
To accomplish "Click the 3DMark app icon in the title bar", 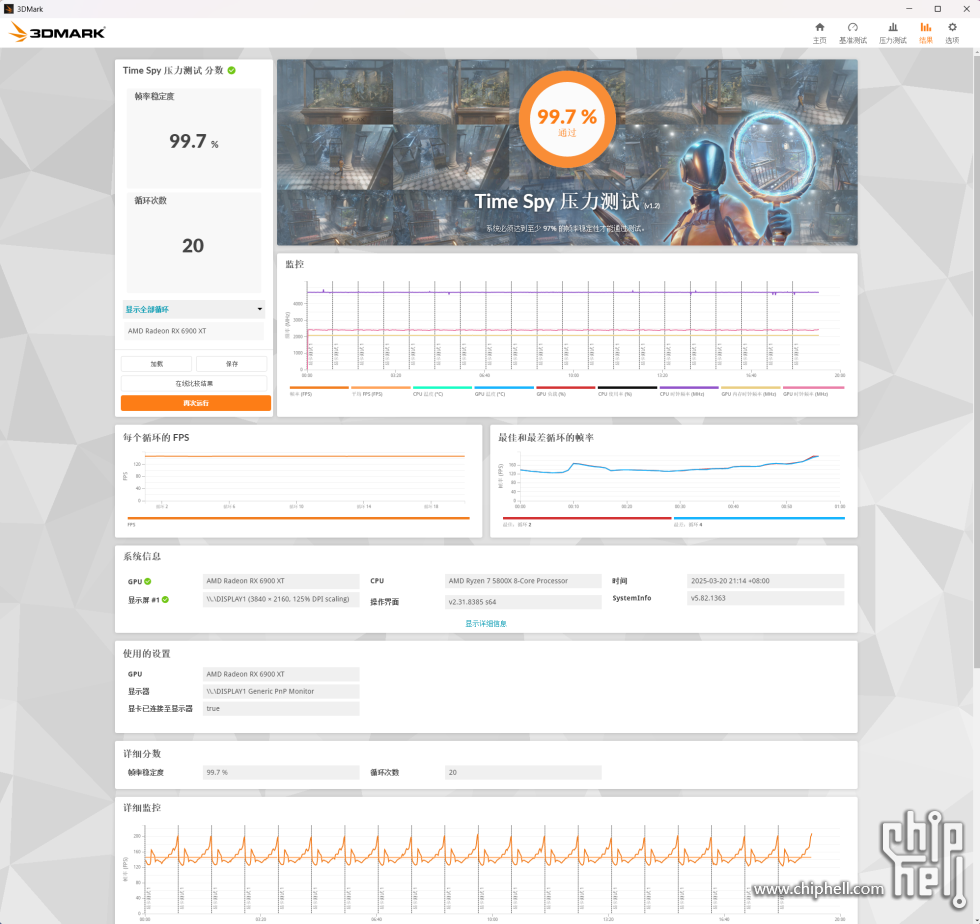I will click(x=9, y=9).
